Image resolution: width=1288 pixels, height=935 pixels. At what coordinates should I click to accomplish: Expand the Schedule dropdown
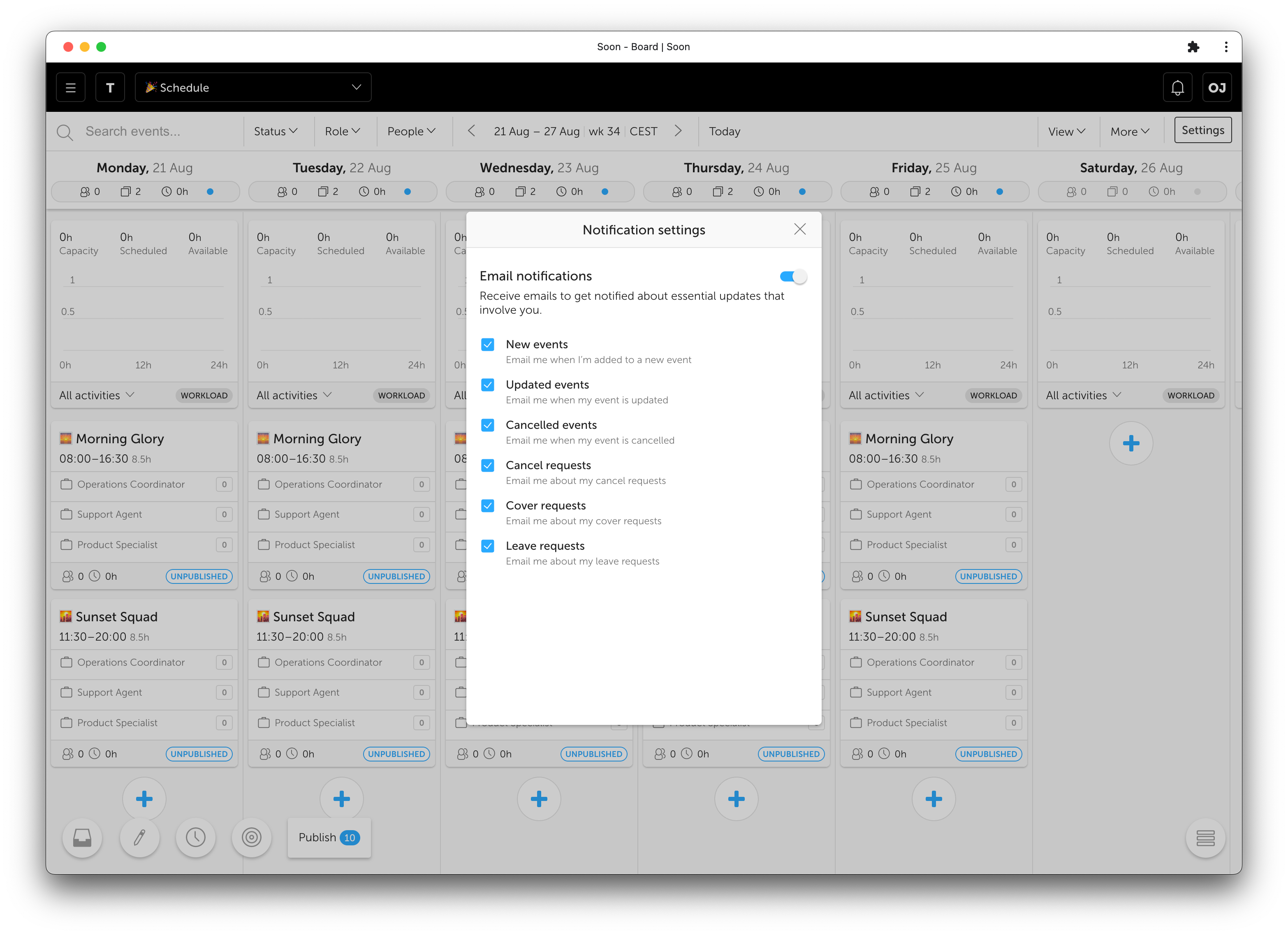click(x=253, y=88)
